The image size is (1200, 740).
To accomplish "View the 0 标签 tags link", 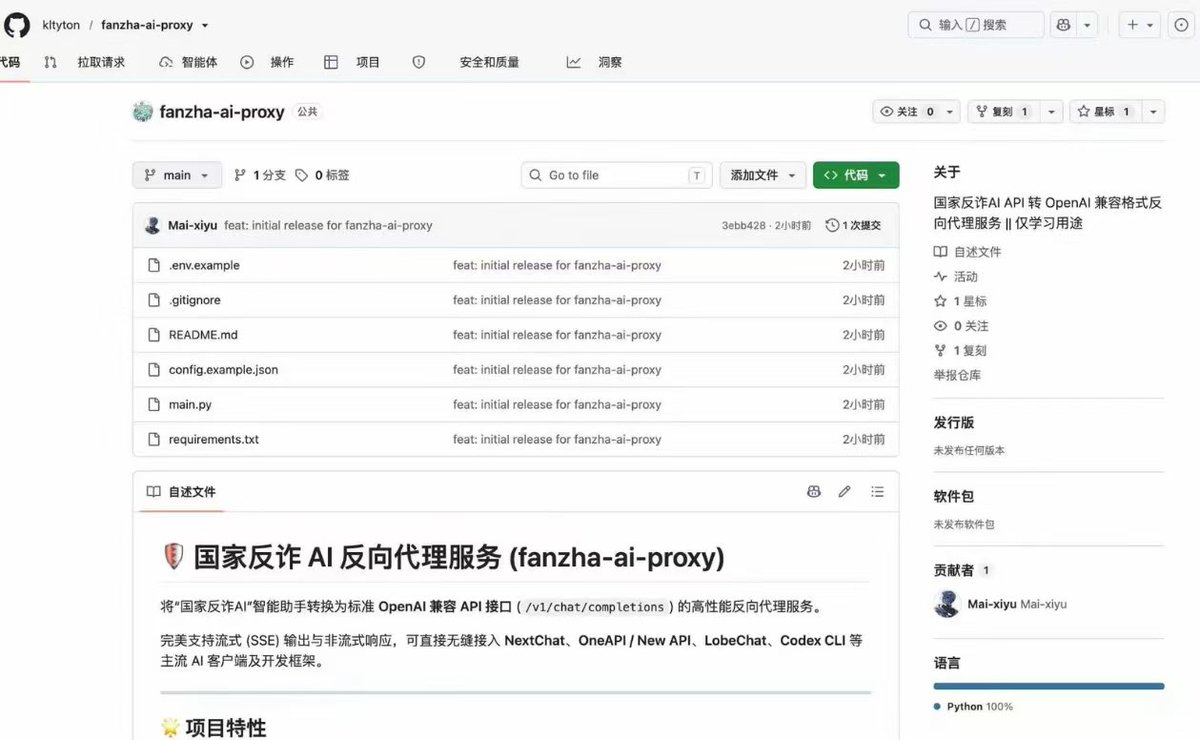I will [323, 175].
